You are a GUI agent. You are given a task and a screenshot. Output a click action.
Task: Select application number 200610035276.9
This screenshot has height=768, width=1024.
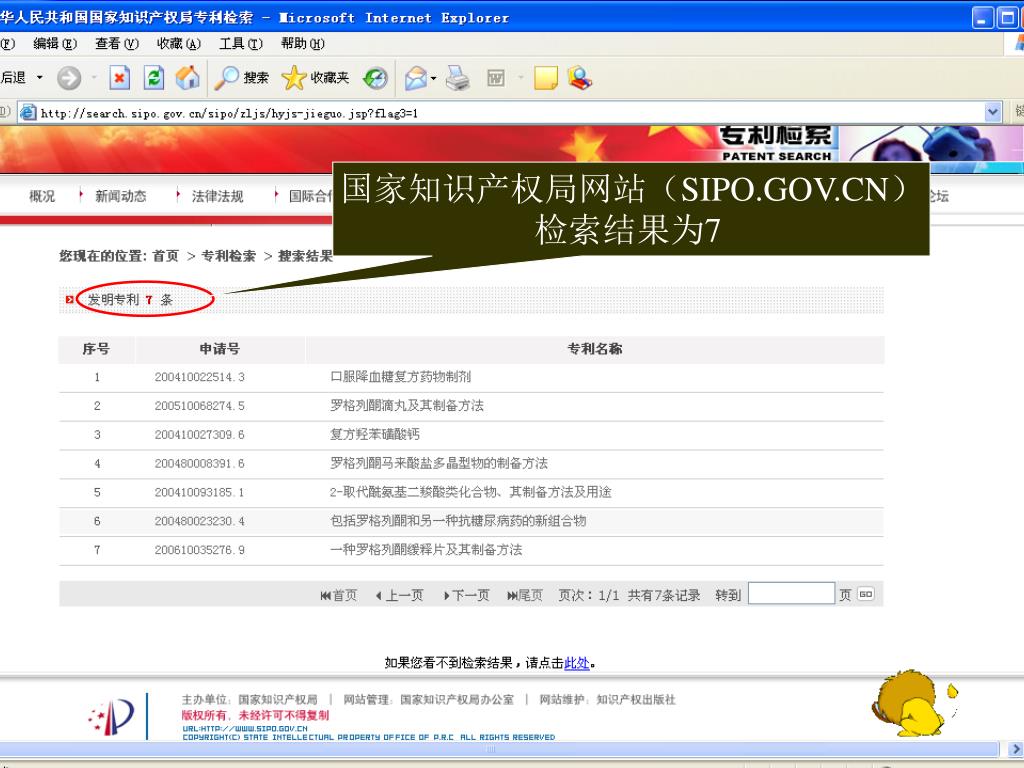coord(200,549)
